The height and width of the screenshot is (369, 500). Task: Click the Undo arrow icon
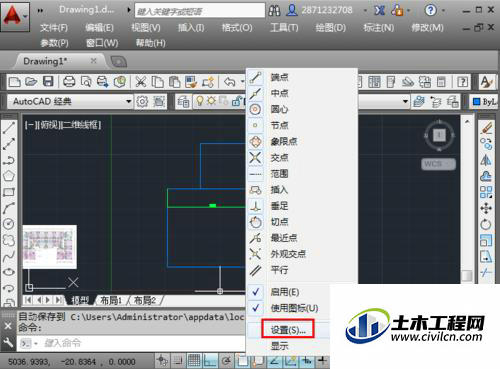click(229, 82)
